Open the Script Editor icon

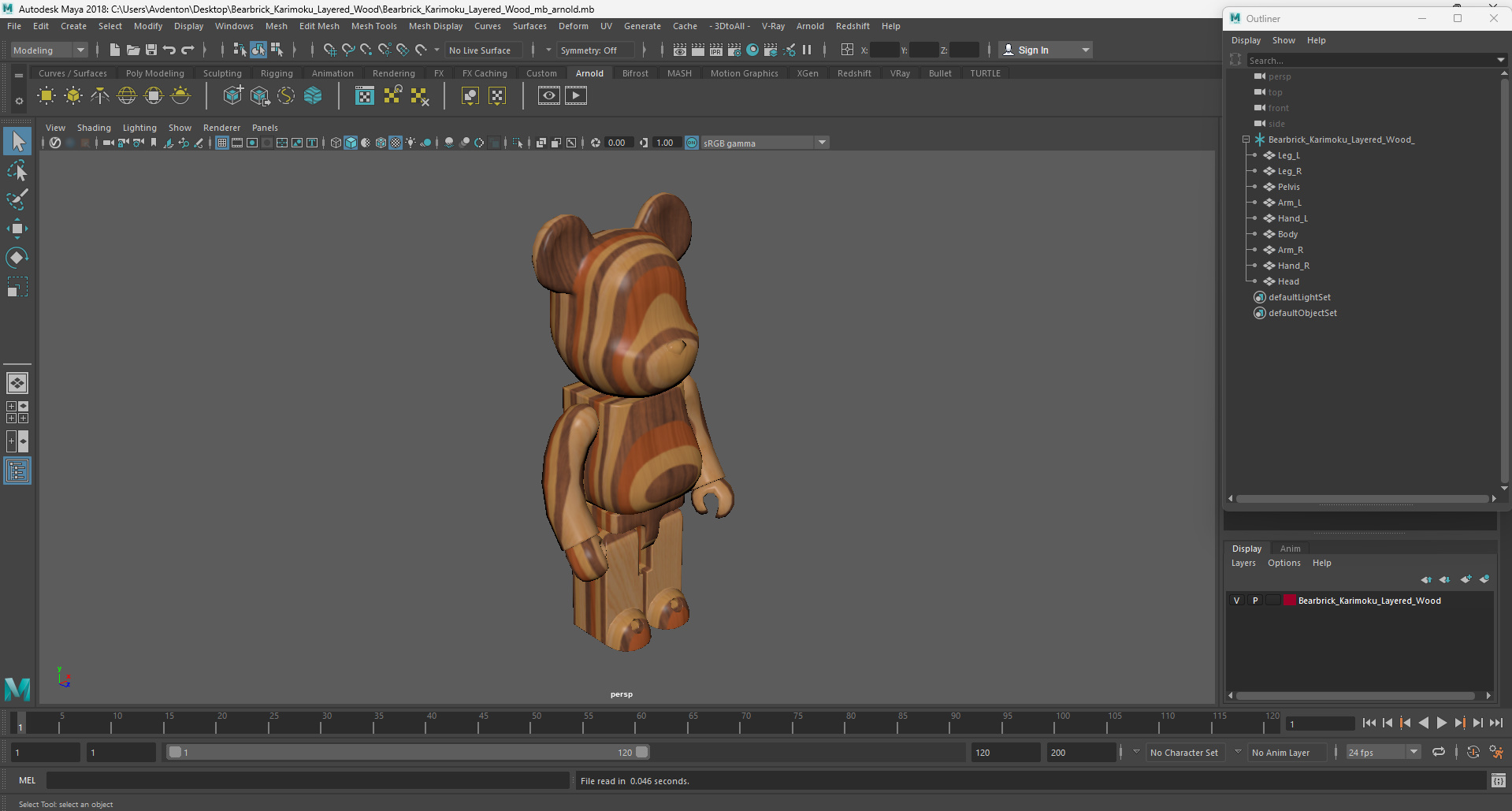pyautogui.click(x=1499, y=781)
